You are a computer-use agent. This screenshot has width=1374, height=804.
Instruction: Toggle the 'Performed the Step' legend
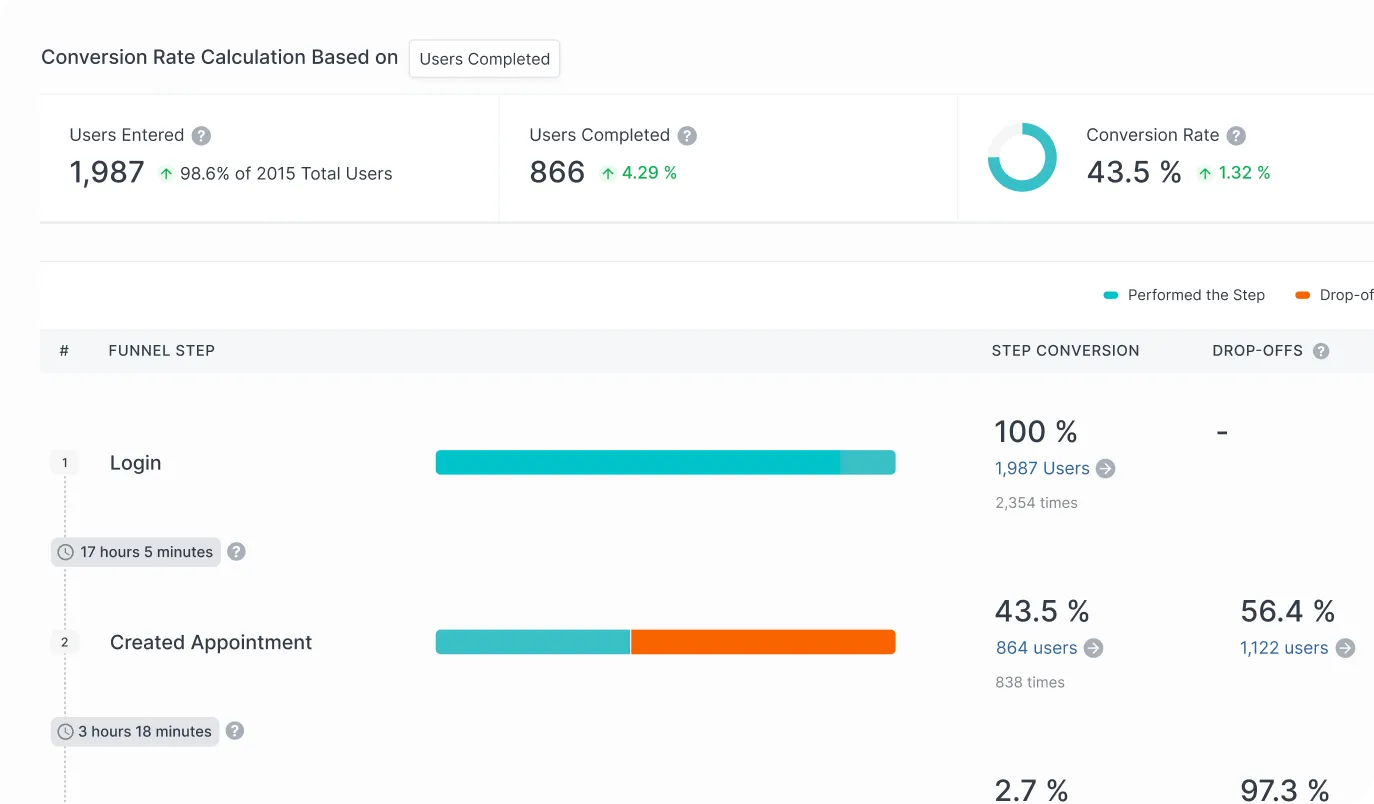pos(1184,295)
